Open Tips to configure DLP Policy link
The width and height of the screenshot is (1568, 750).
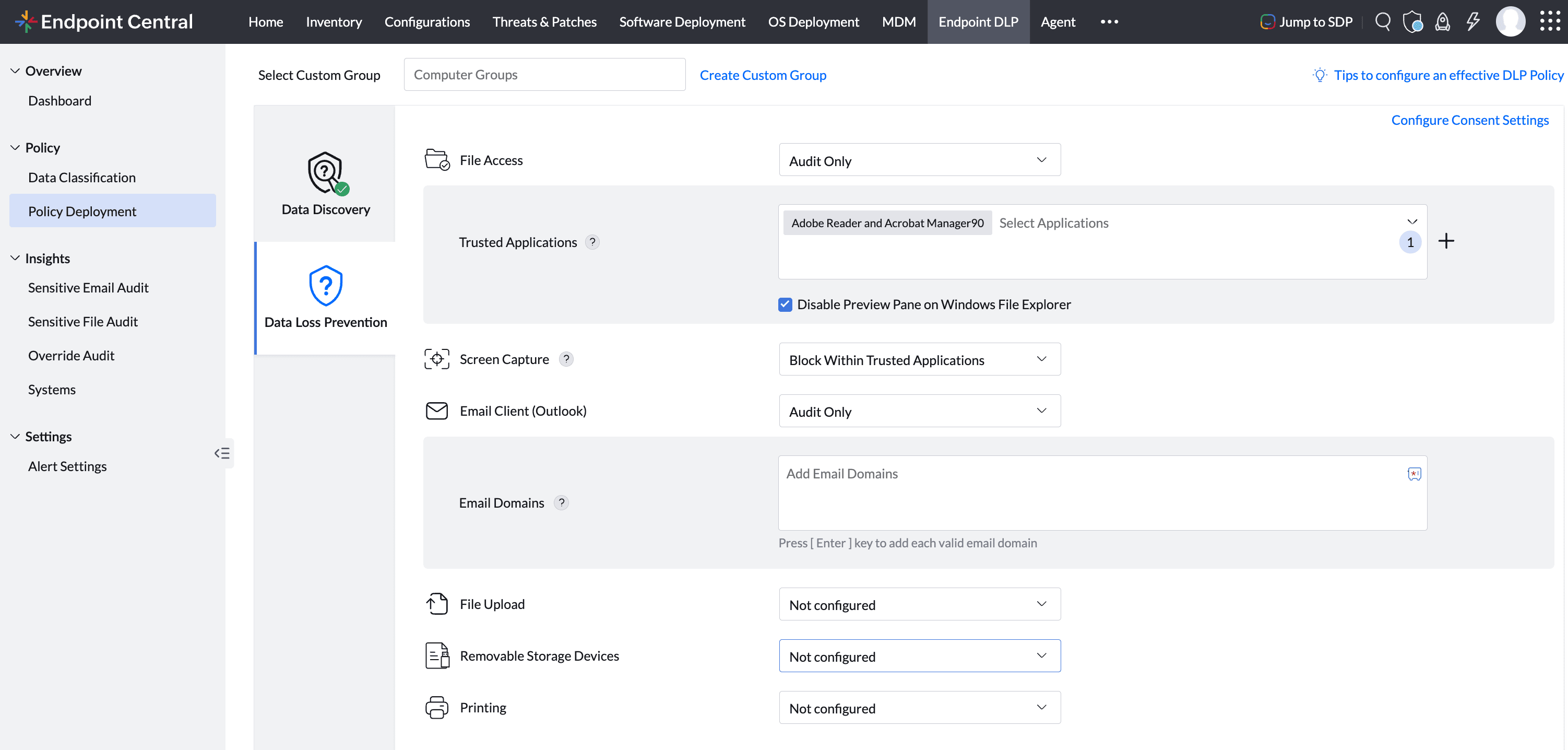click(1448, 75)
